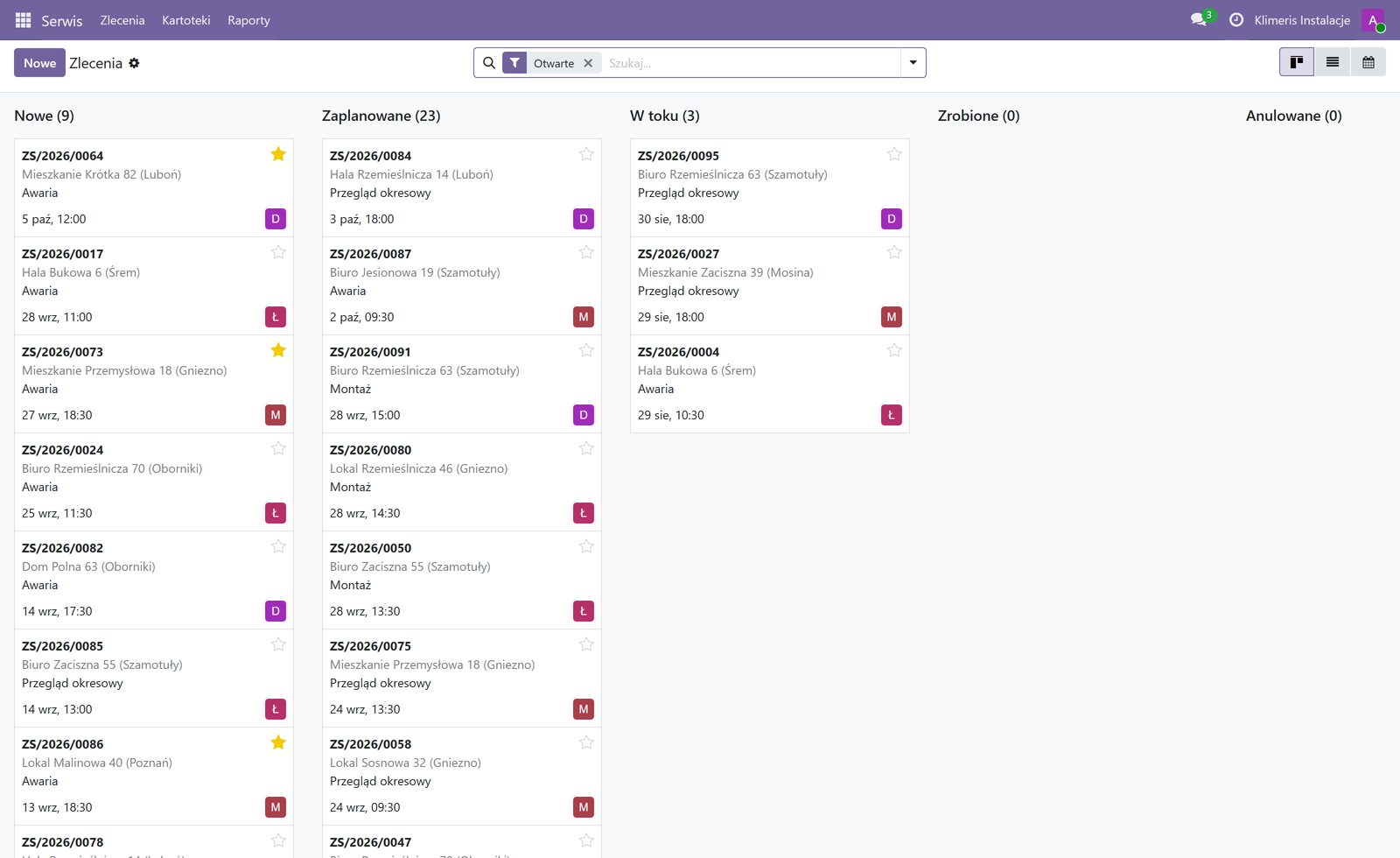Star order ZS/2026/0084
The image size is (1400, 858).
pos(586,154)
